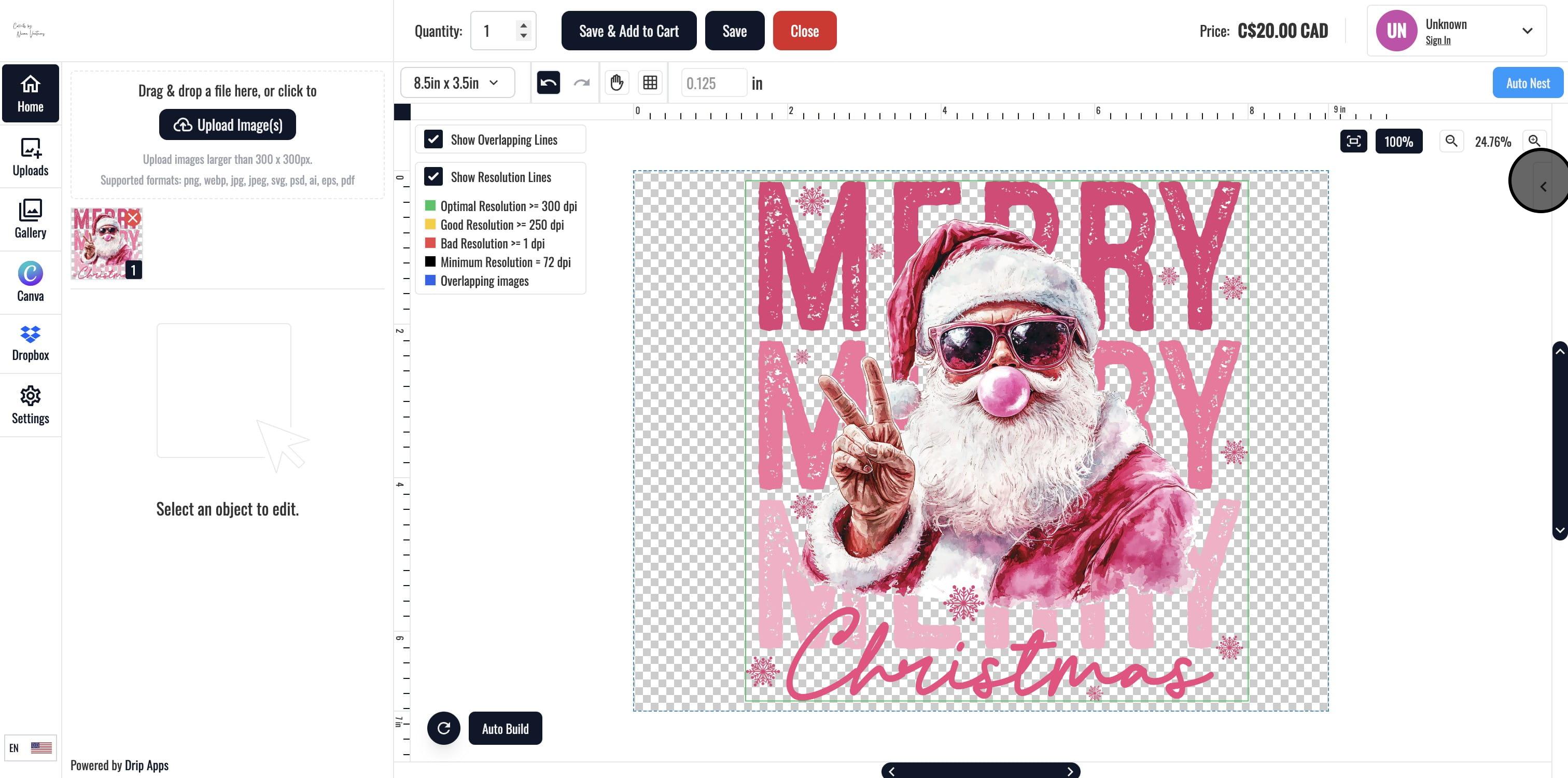
Task: Open the Gallery sidebar tab
Action: [x=31, y=218]
